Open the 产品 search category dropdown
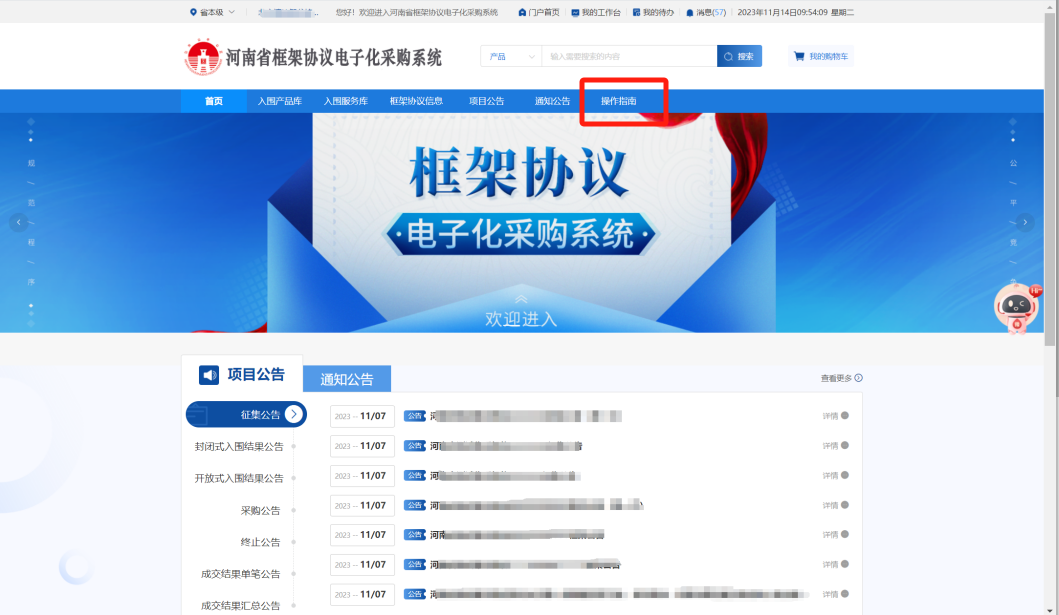 (511, 56)
